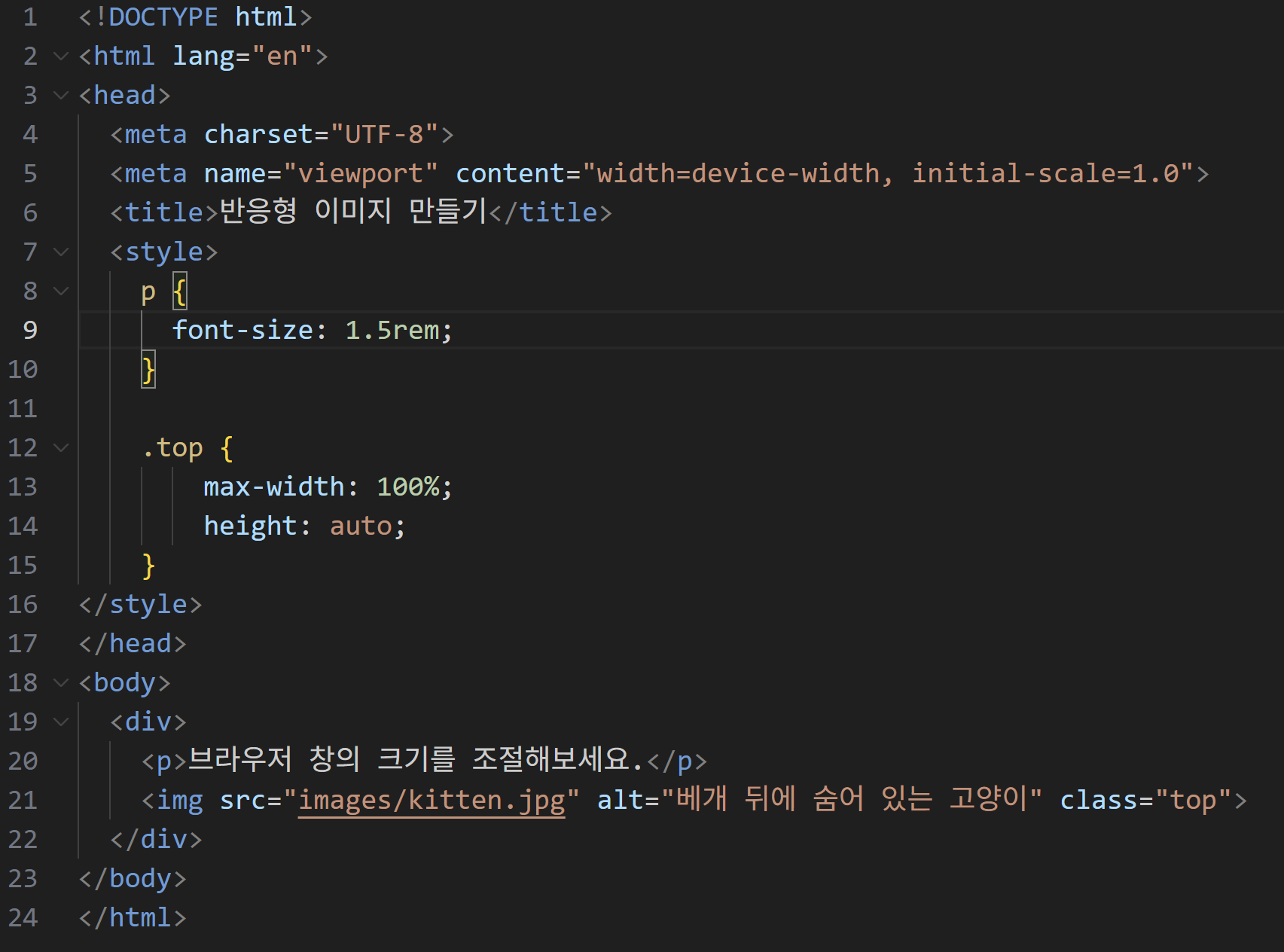Click the alt attribute name
The height and width of the screenshot is (952, 1284).
click(x=621, y=800)
